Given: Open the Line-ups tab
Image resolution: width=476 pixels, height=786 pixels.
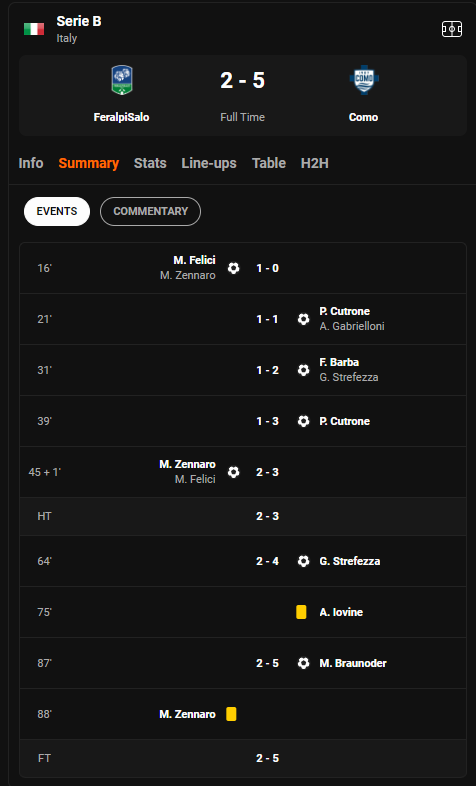Looking at the screenshot, I should pos(209,163).
